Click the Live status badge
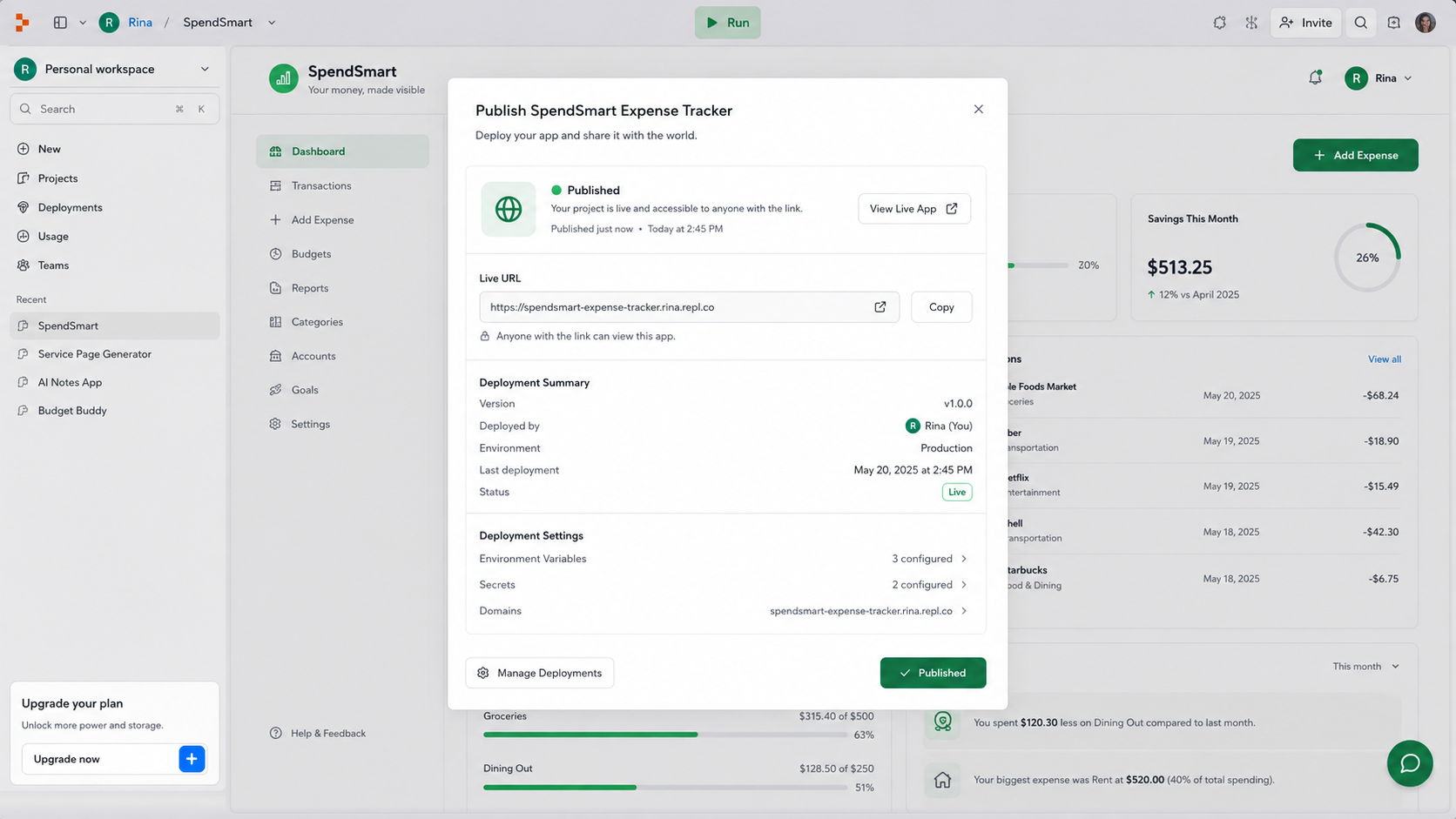1456x819 pixels. click(956, 492)
